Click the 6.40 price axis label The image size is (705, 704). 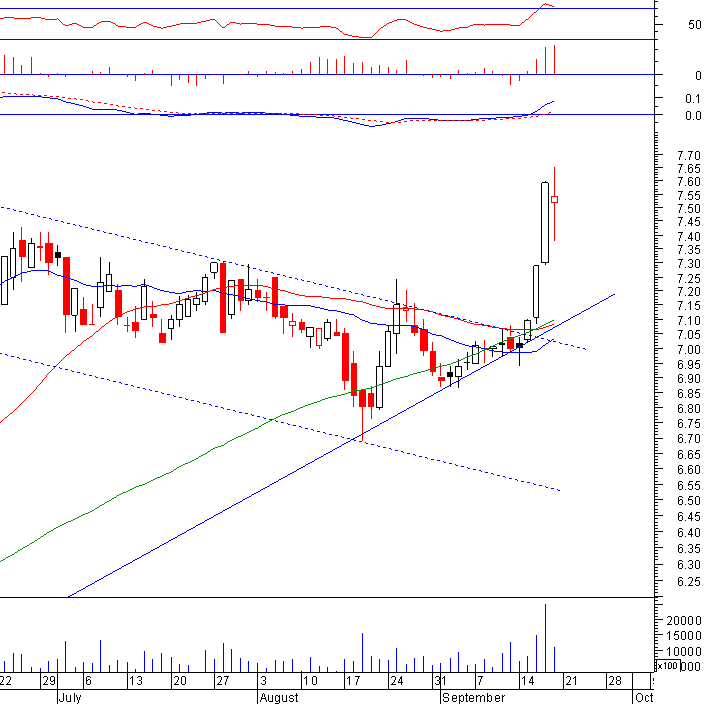click(688, 533)
